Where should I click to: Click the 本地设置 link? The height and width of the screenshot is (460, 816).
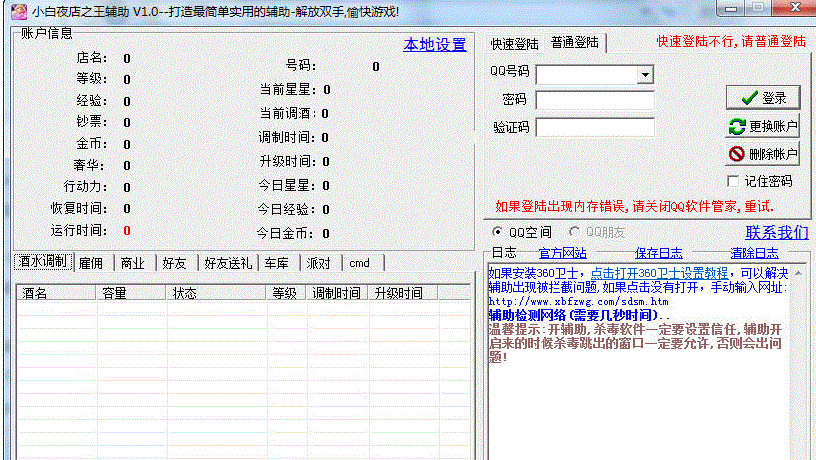click(434, 44)
